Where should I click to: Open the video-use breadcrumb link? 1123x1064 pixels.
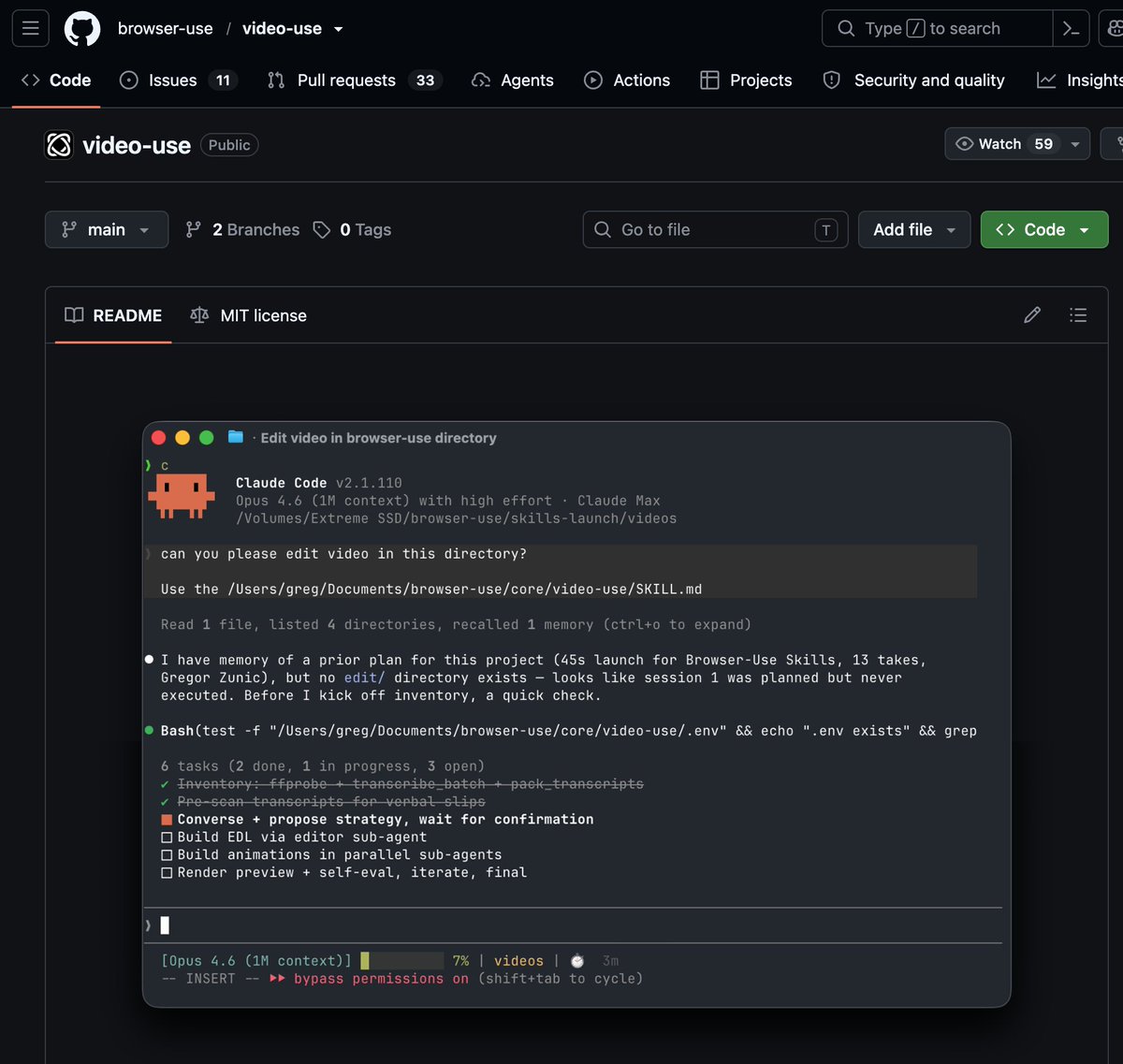282,29
